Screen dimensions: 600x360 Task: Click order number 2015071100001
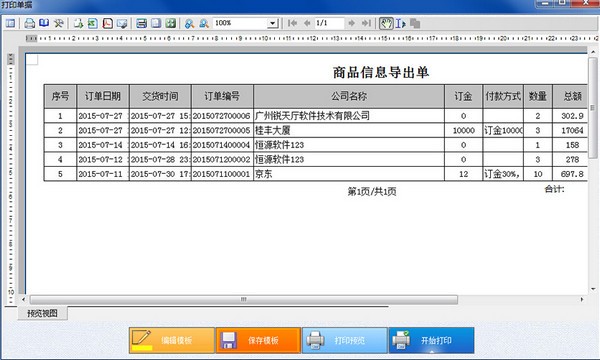point(221,174)
